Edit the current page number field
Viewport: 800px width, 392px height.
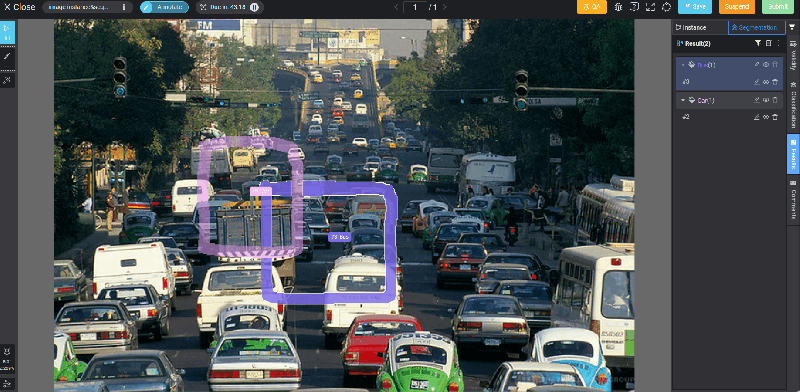point(415,7)
